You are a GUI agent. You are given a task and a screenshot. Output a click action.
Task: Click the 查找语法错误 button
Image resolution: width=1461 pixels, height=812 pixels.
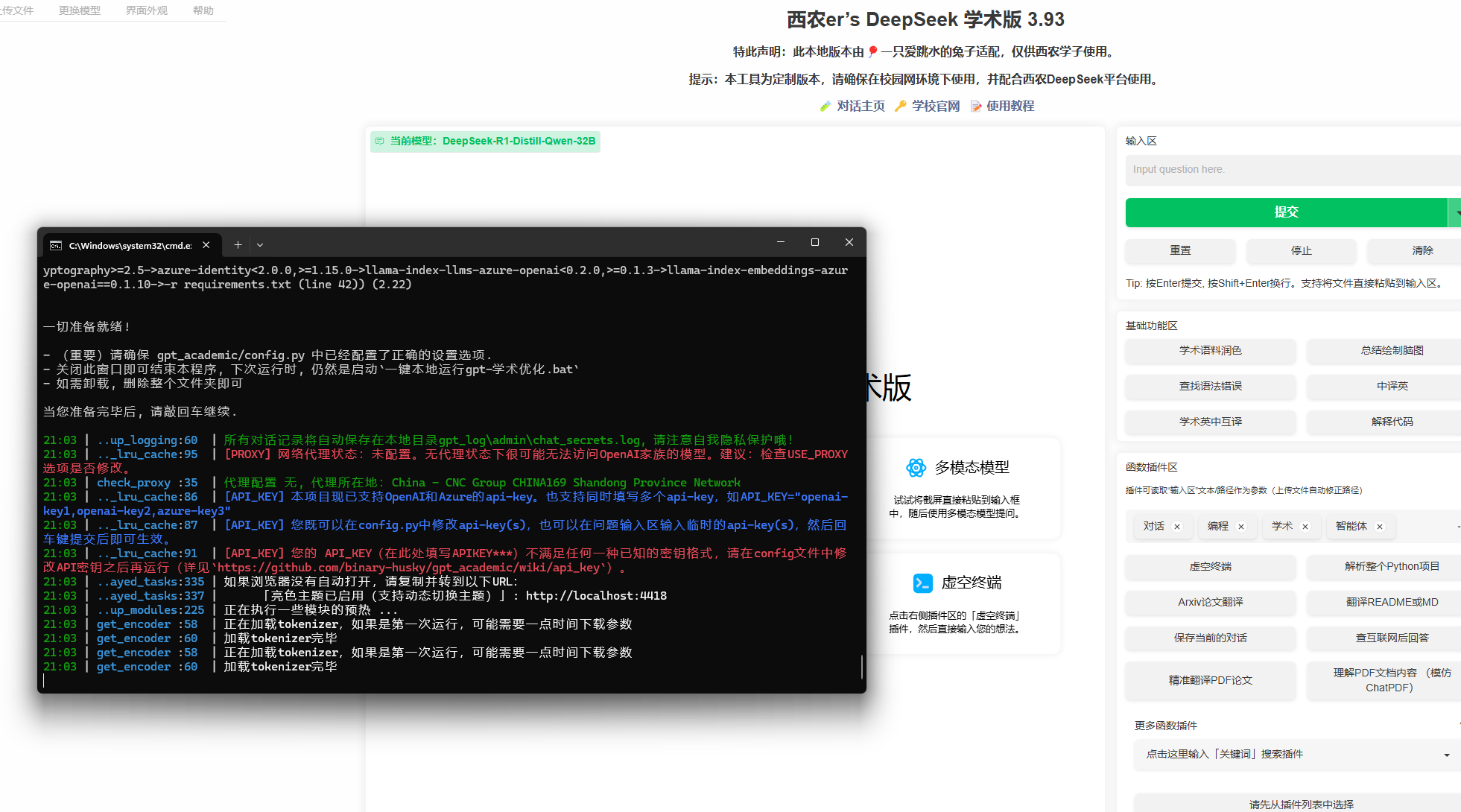pyautogui.click(x=1211, y=387)
